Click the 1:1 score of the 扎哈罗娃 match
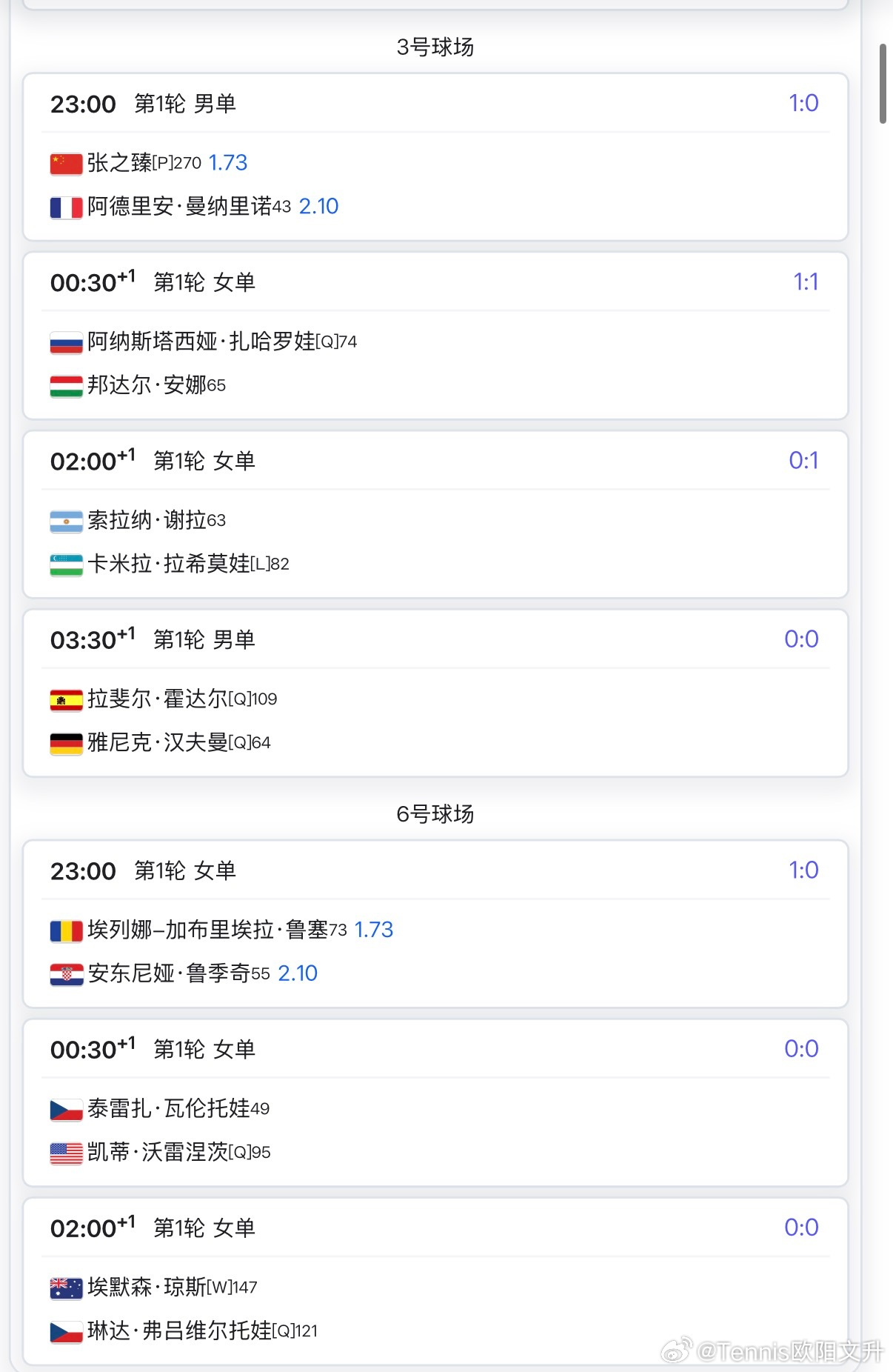 806,282
